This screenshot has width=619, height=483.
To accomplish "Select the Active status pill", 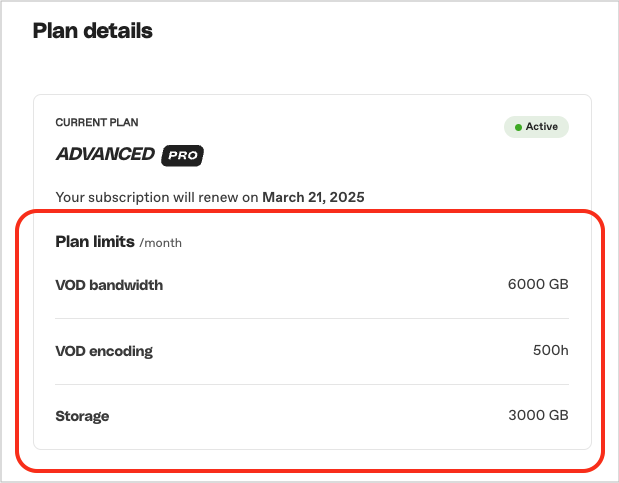I will coord(536,127).
